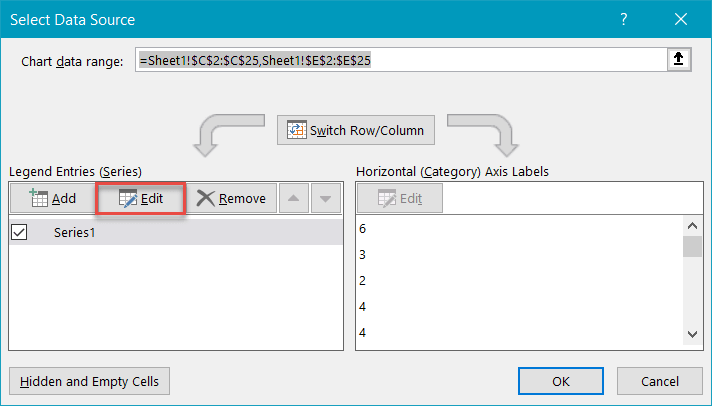Add a new legend series
The height and width of the screenshot is (406, 712).
click(53, 198)
